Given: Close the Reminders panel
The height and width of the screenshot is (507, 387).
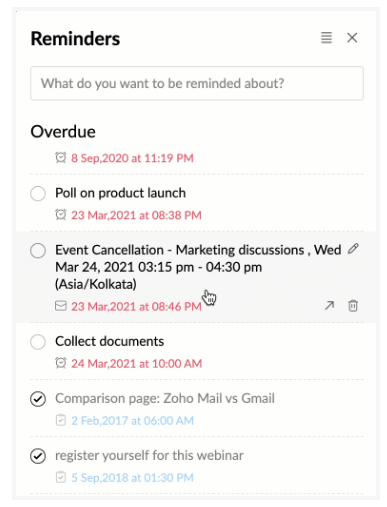Looking at the screenshot, I should coord(352,38).
